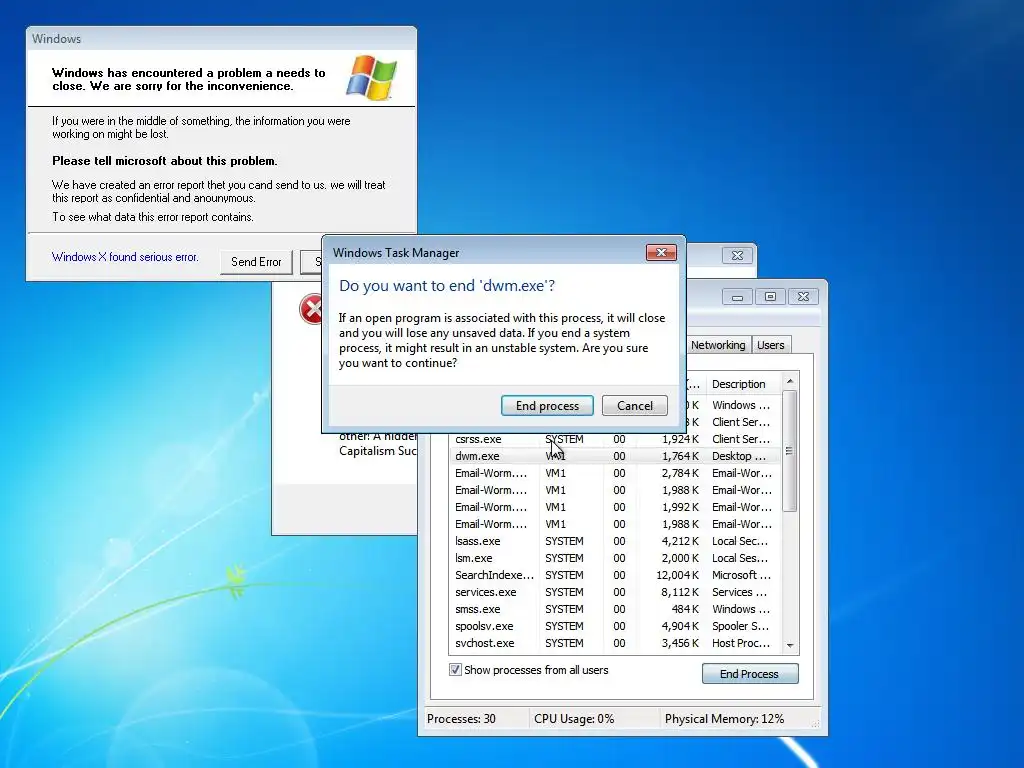
Task: Select the smss.exe process
Action: pos(616,609)
